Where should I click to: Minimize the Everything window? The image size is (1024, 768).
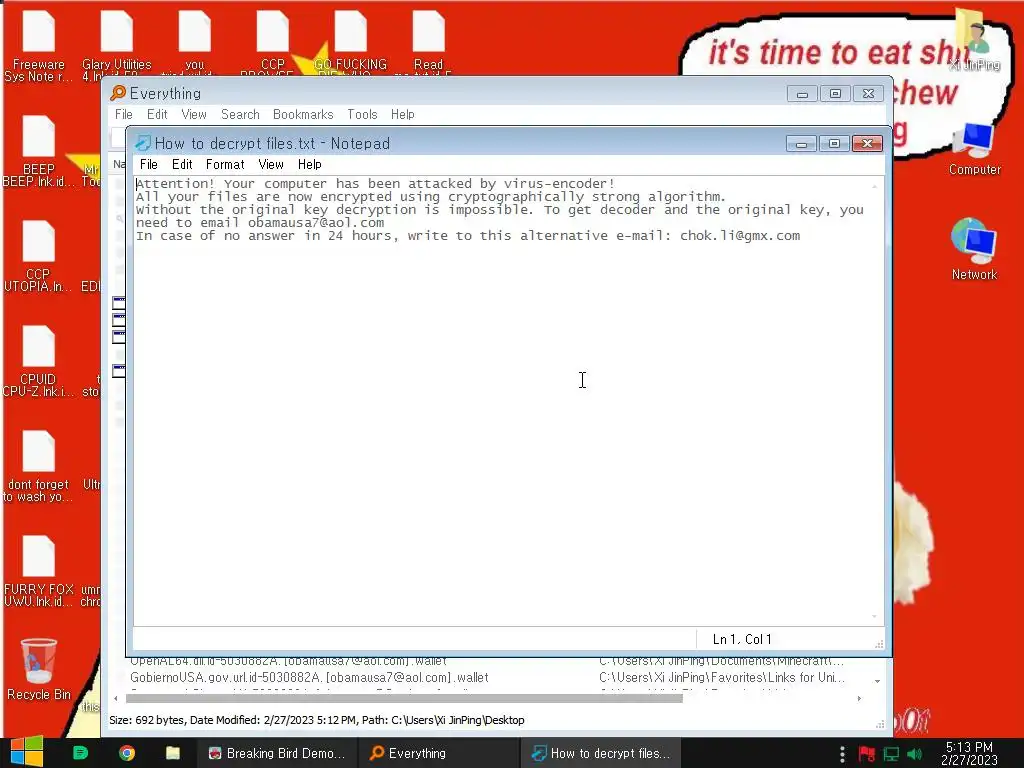(x=803, y=93)
